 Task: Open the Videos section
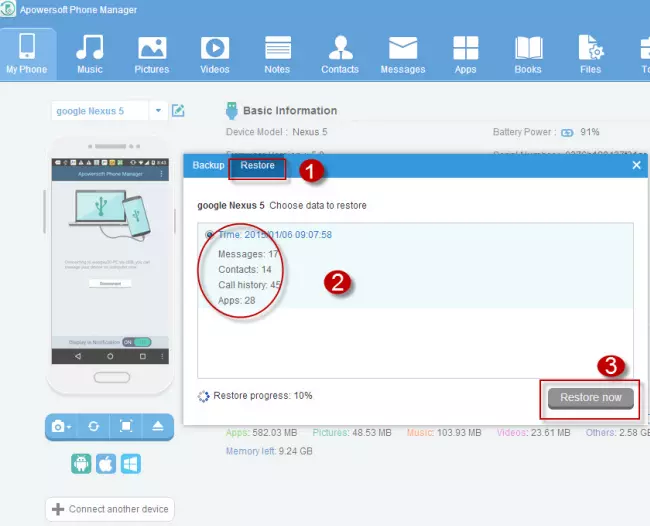coord(215,54)
